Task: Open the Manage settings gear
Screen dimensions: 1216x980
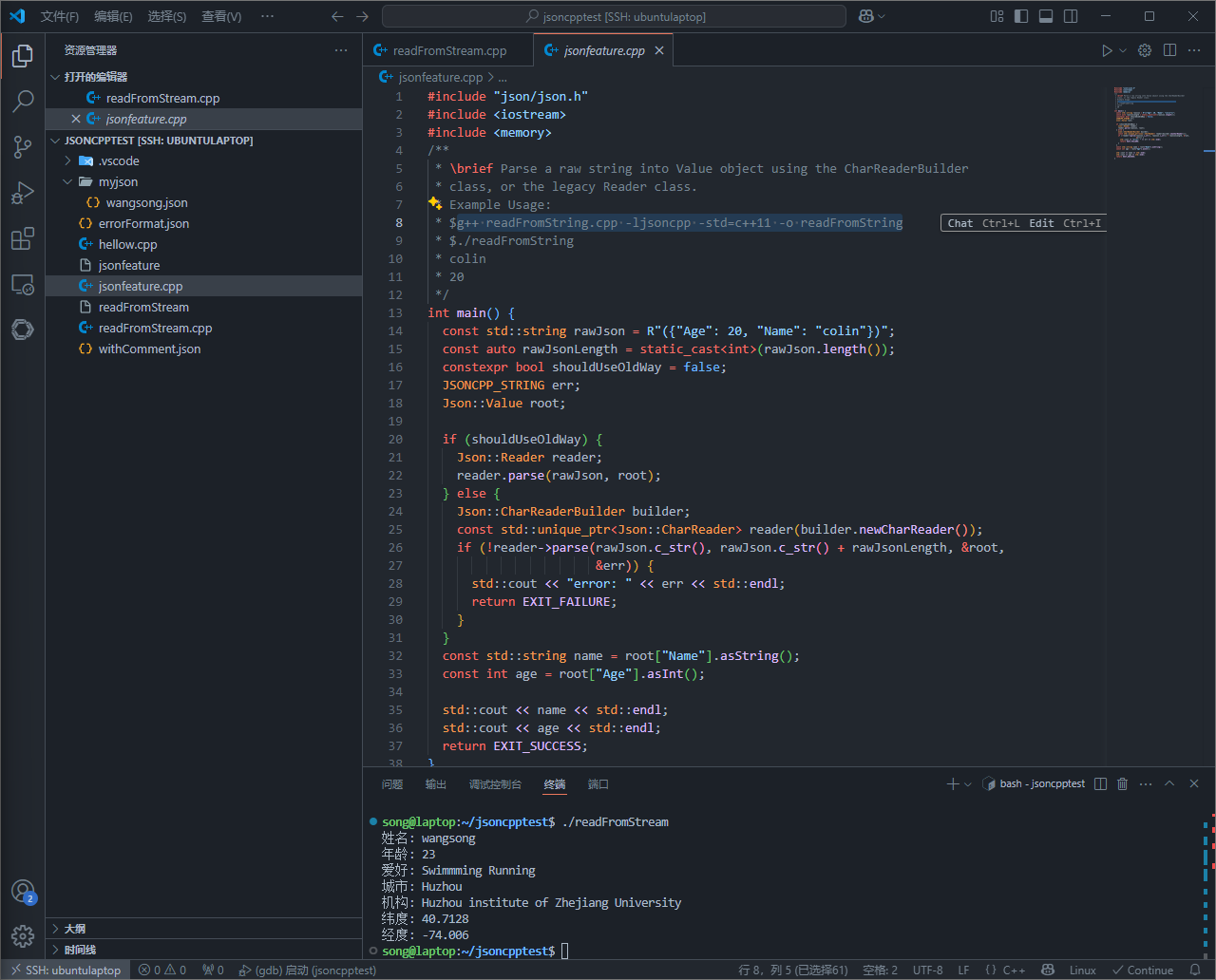Action: [23, 936]
